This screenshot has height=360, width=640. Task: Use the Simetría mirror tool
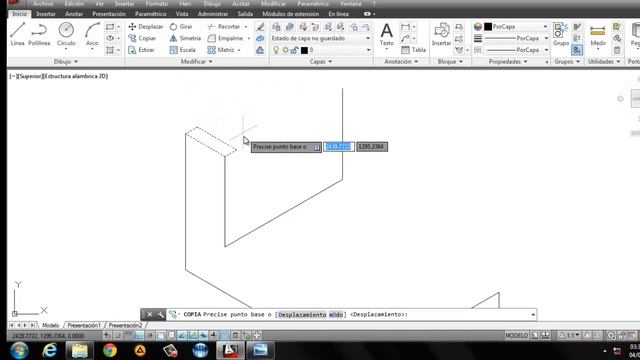click(185, 38)
